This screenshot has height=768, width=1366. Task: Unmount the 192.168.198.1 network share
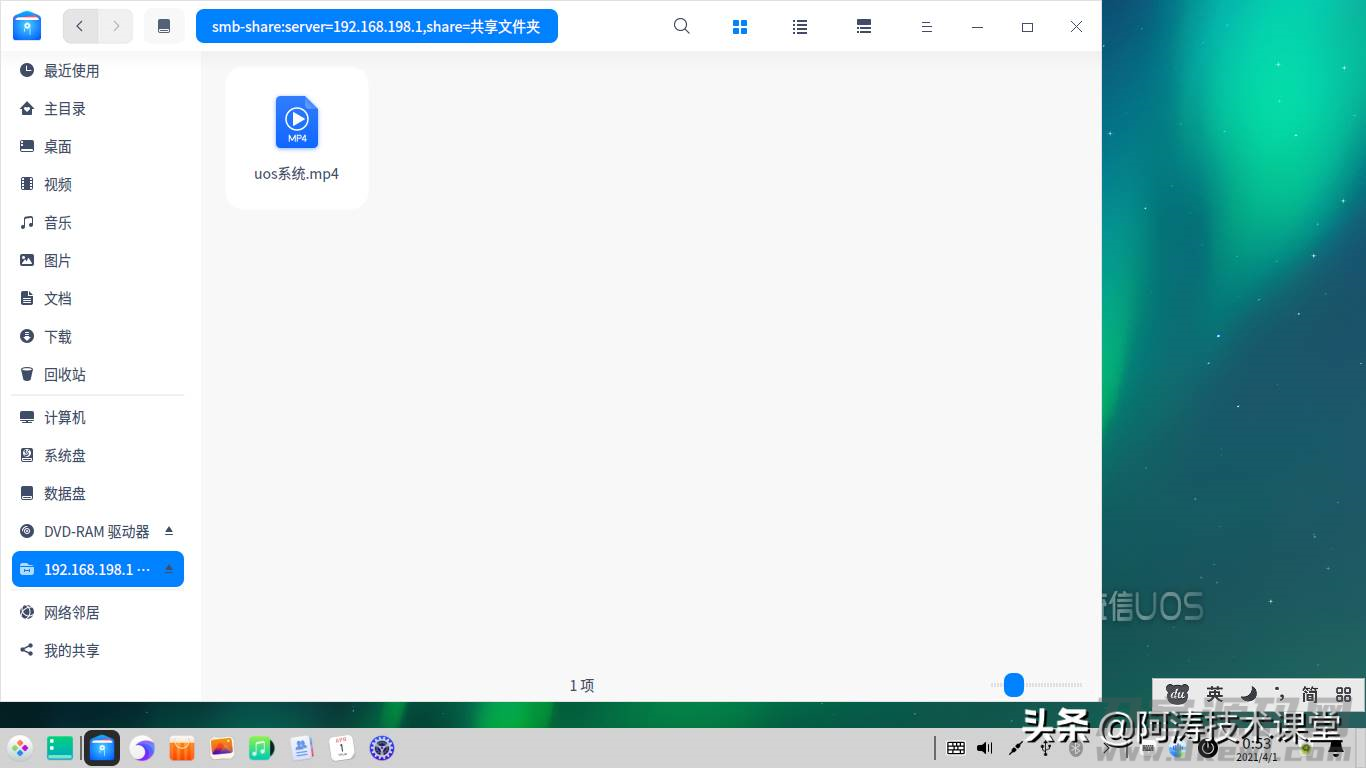(x=169, y=568)
